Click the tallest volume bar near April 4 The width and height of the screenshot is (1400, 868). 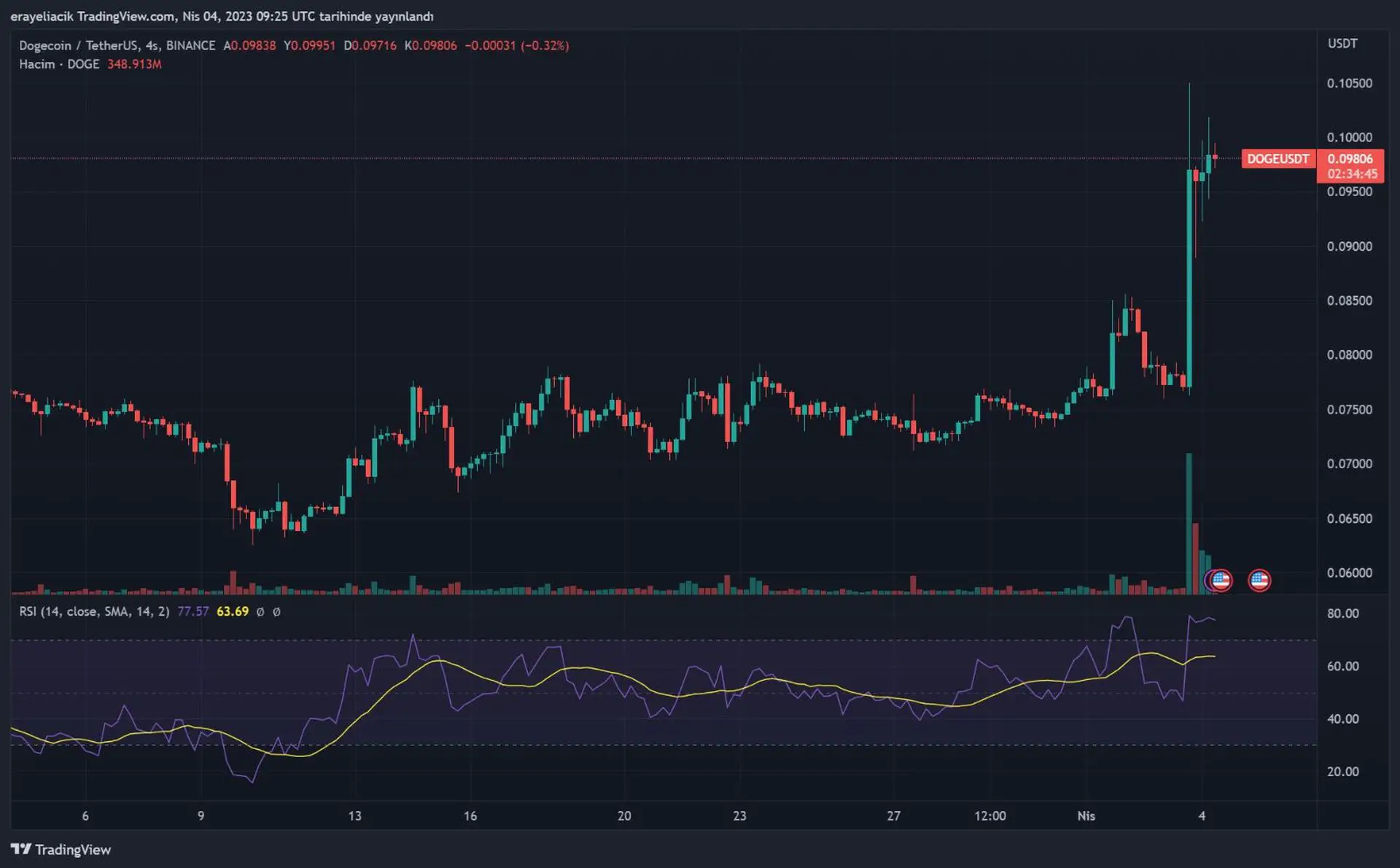click(x=1189, y=524)
